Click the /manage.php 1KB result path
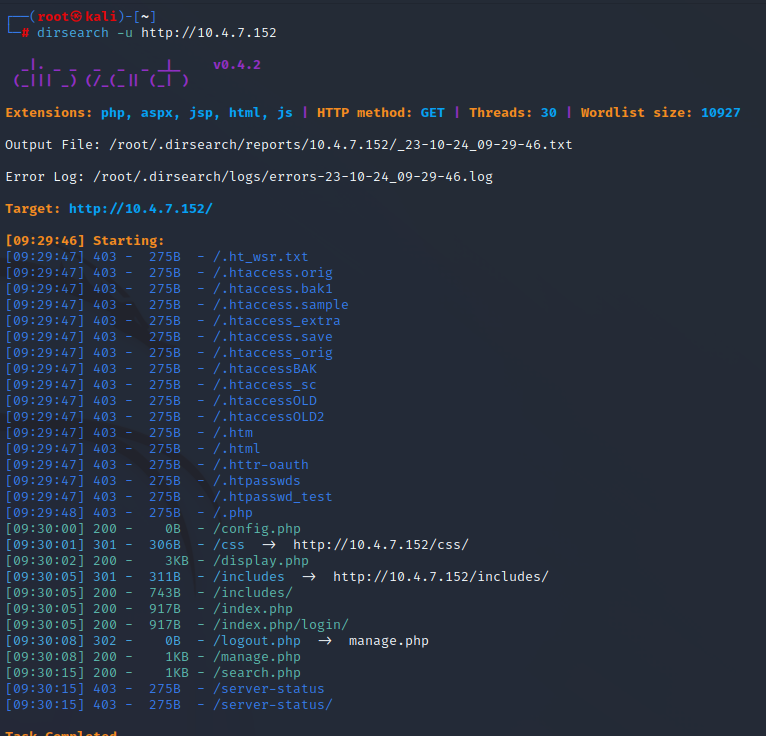766x736 pixels. (x=257, y=657)
